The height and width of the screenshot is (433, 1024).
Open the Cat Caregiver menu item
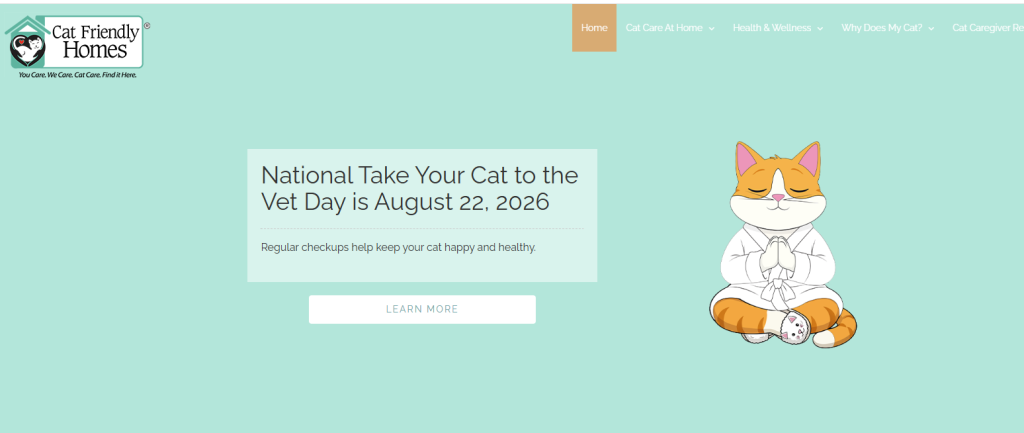(x=987, y=28)
